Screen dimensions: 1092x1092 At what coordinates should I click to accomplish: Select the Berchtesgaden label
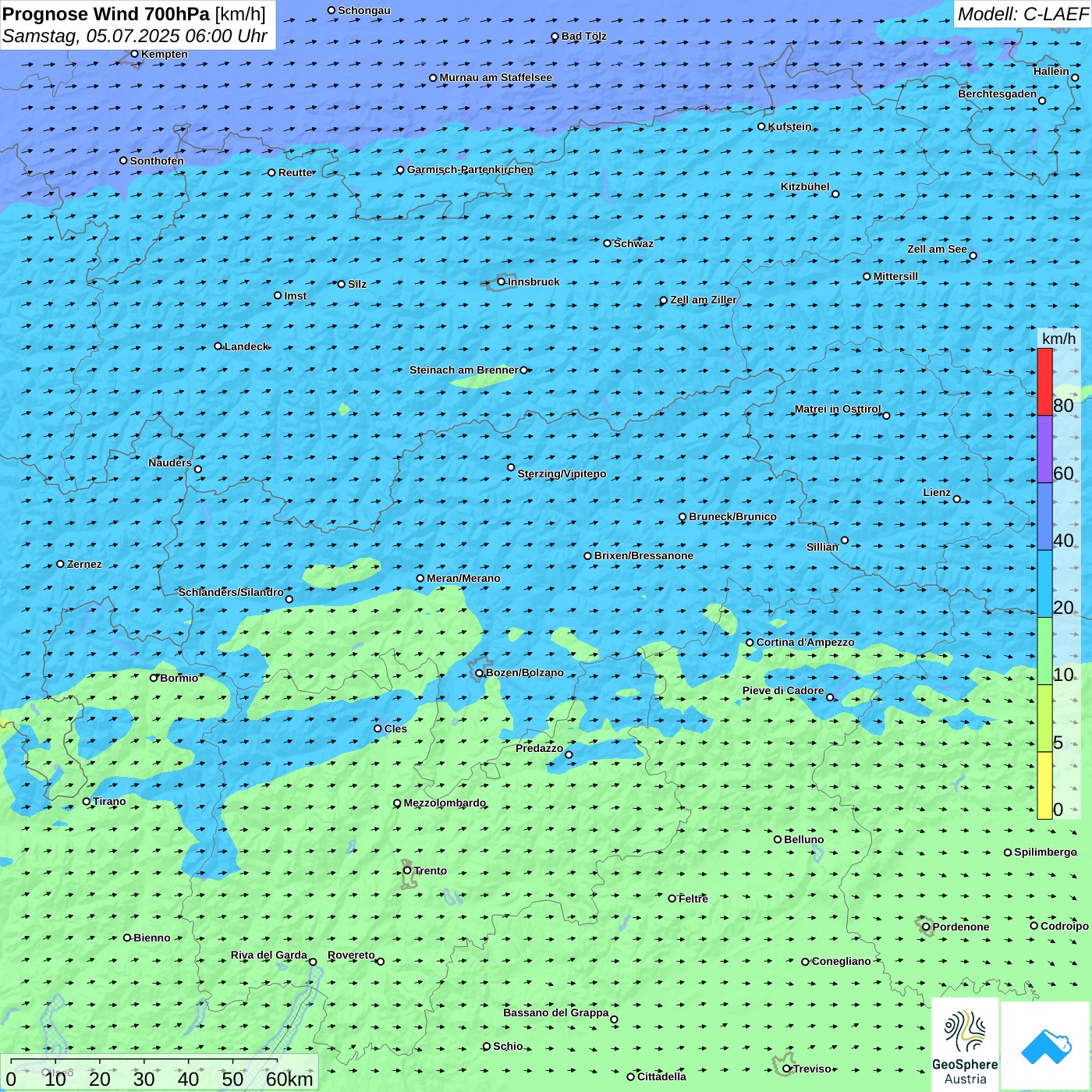pyautogui.click(x=998, y=94)
